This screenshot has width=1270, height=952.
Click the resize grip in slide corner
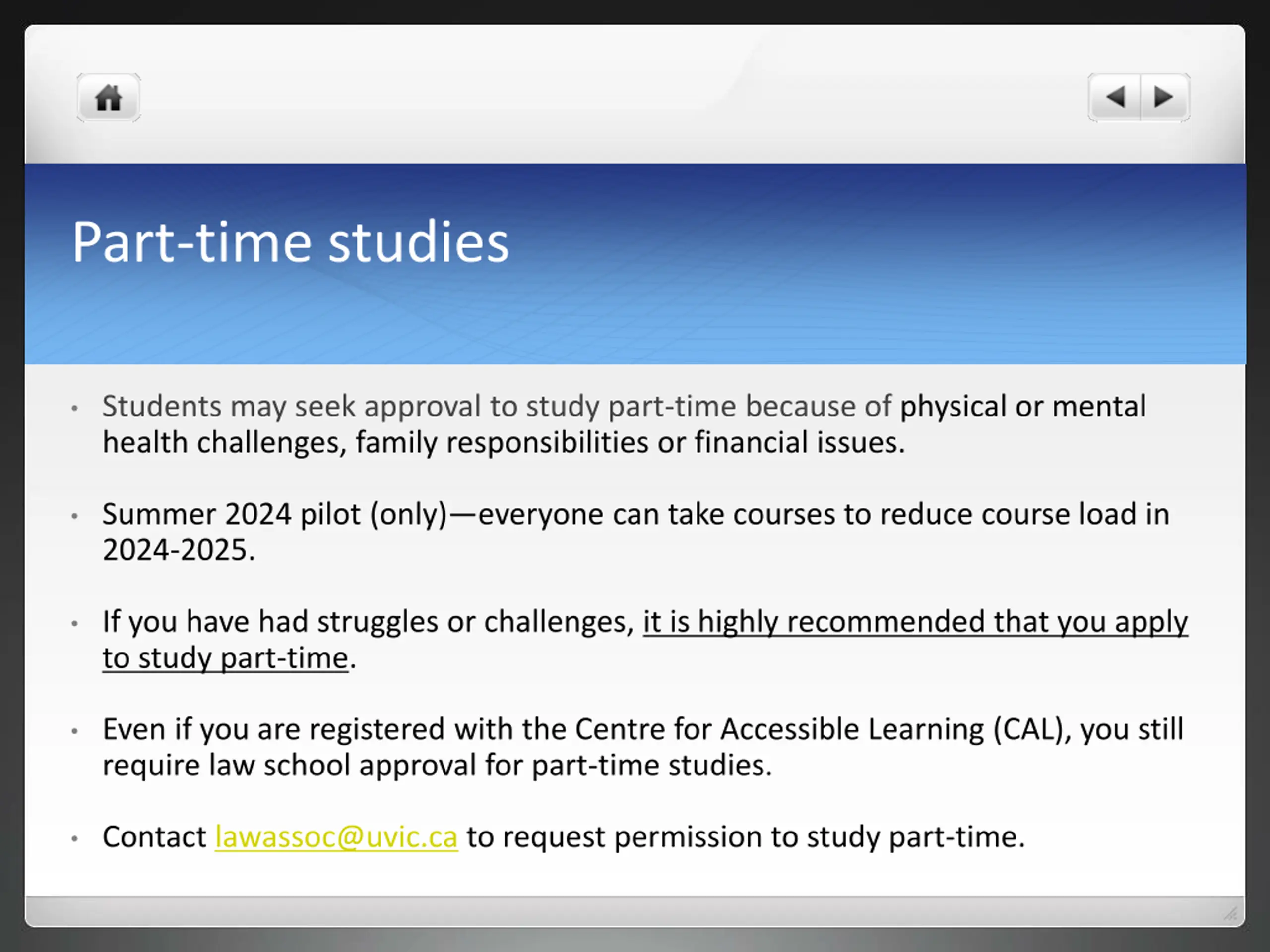(1230, 913)
